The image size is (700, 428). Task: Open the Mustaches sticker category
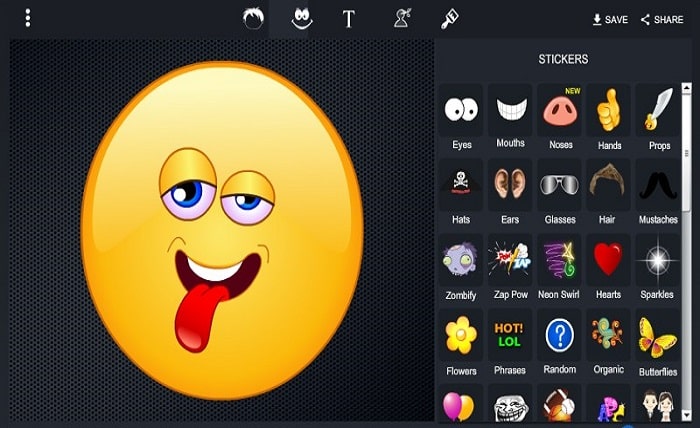coord(658,192)
